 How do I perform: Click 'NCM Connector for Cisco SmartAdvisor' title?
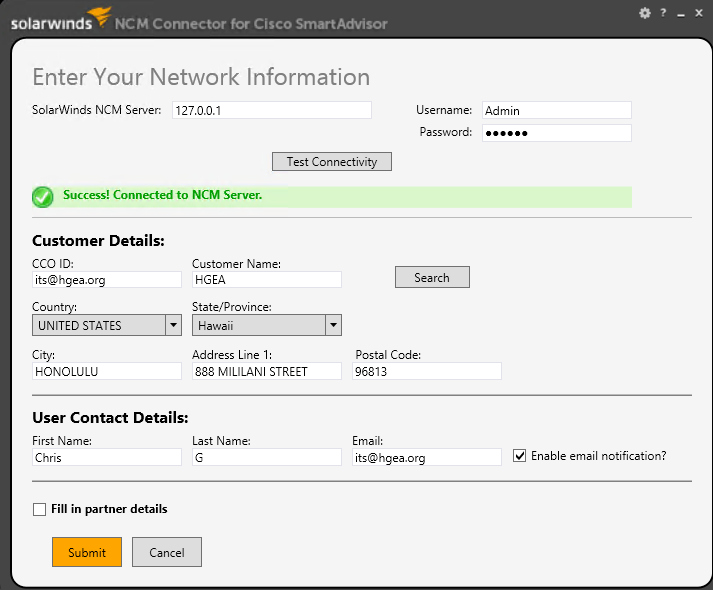pyautogui.click(x=251, y=24)
